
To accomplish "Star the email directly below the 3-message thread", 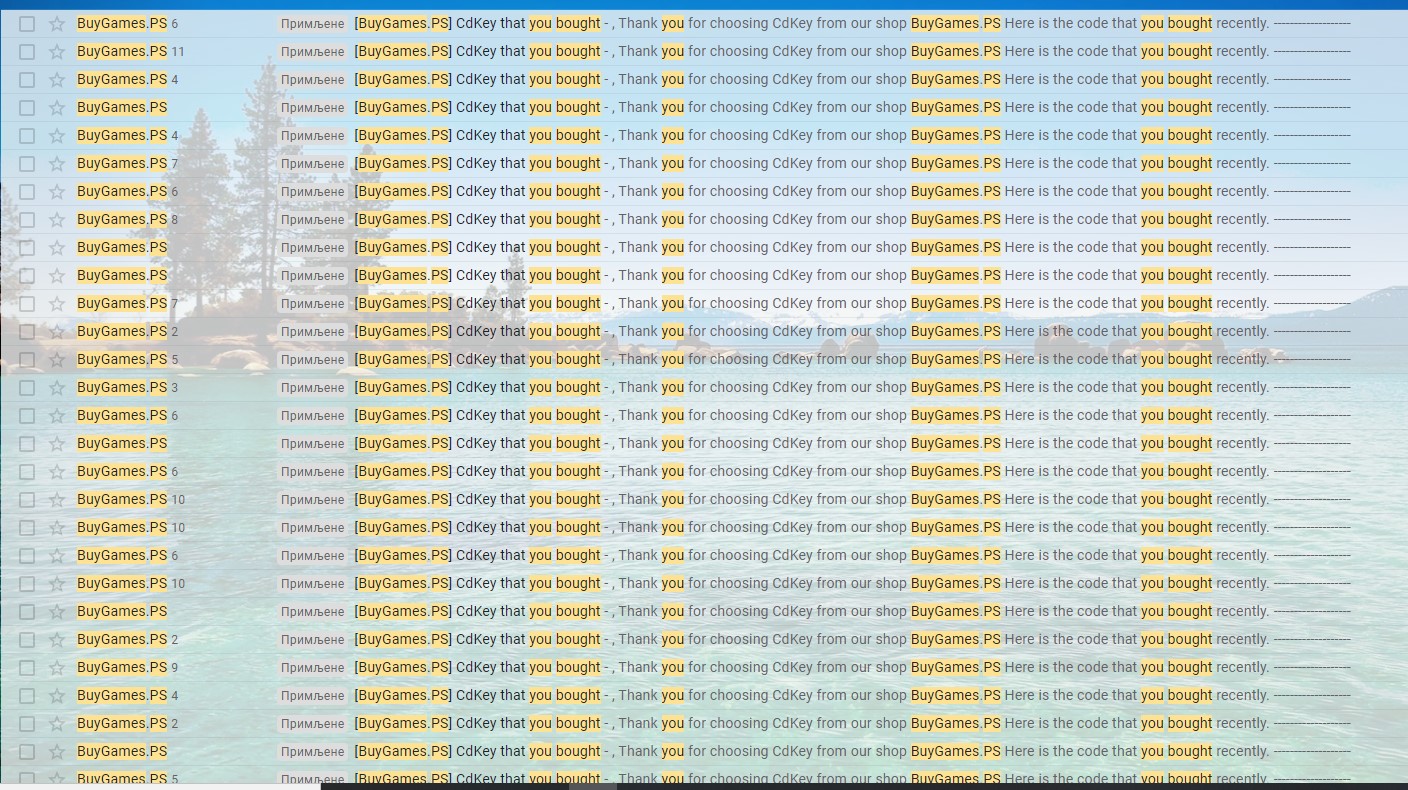I will pyautogui.click(x=57, y=415).
